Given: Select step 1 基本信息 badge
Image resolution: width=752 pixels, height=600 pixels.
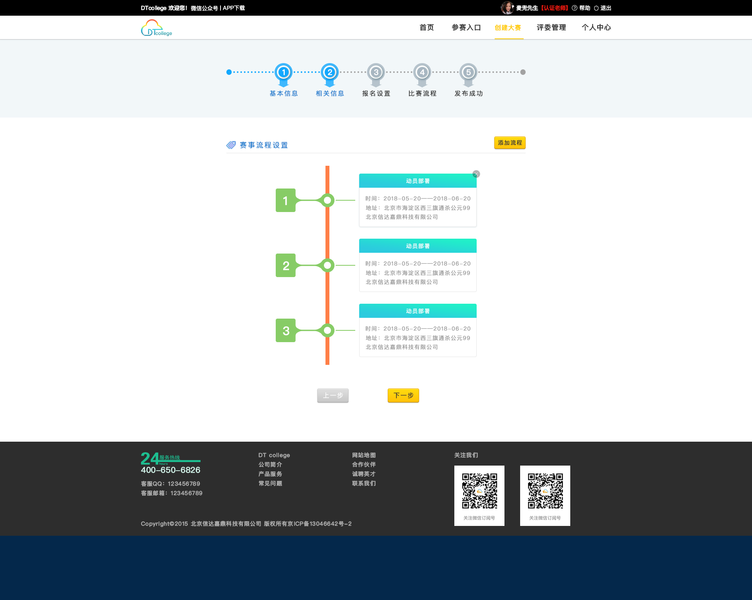Looking at the screenshot, I should click(x=283, y=74).
